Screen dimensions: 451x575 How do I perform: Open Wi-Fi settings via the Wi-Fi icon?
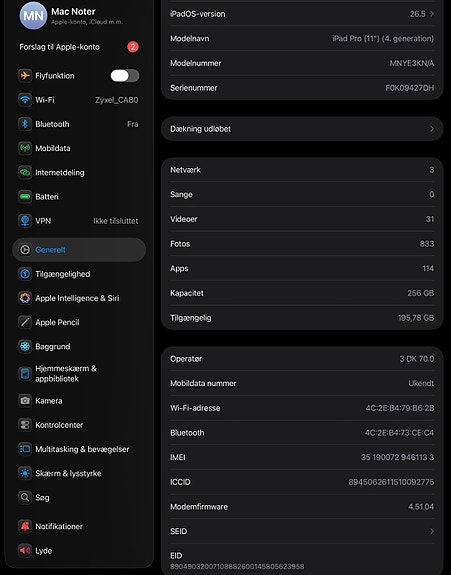click(25, 100)
